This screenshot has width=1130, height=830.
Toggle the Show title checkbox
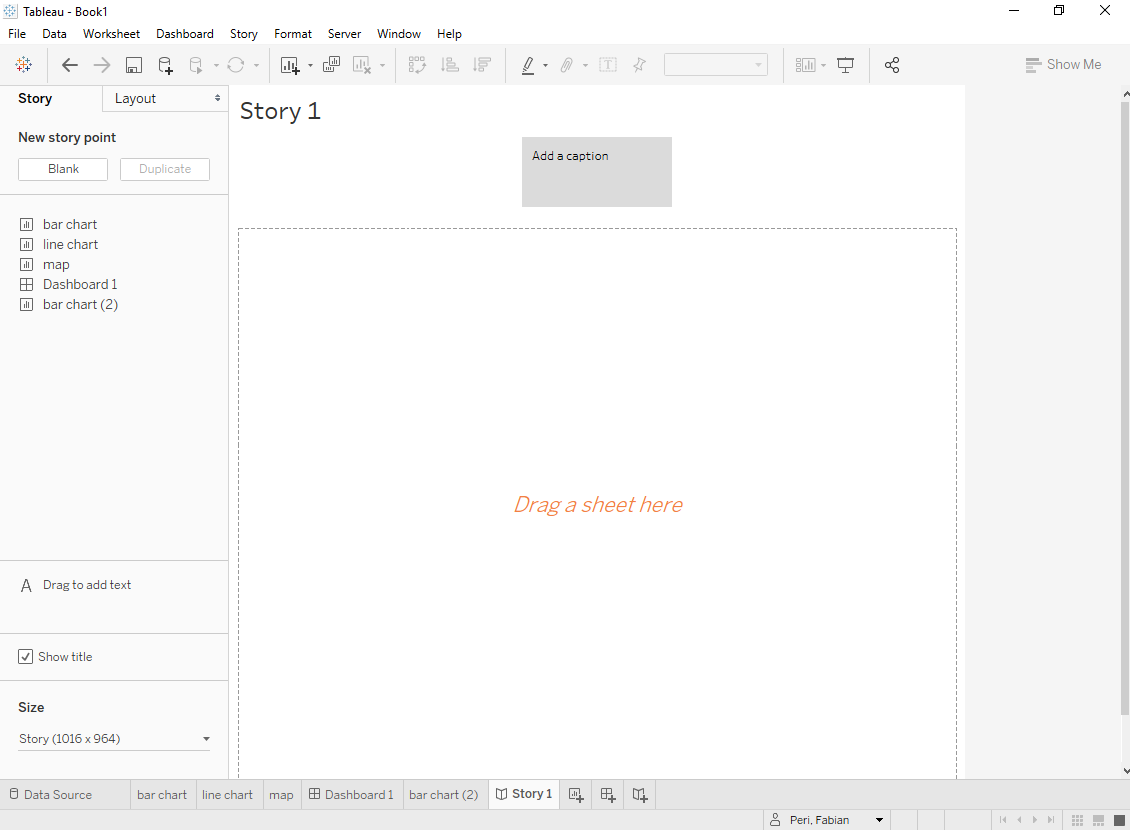coord(25,656)
